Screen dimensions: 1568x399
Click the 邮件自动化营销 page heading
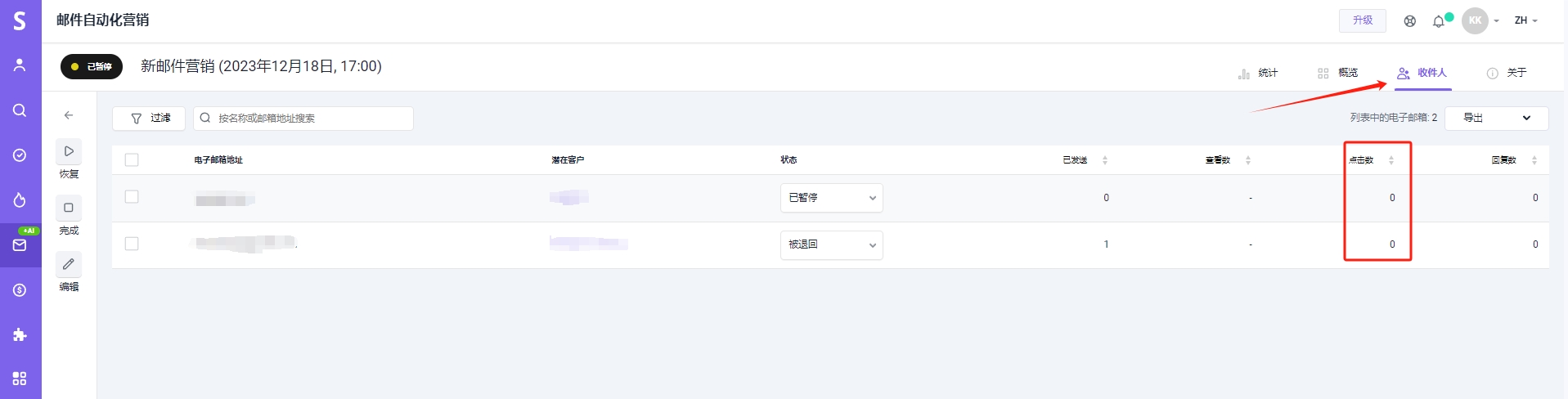(x=103, y=20)
